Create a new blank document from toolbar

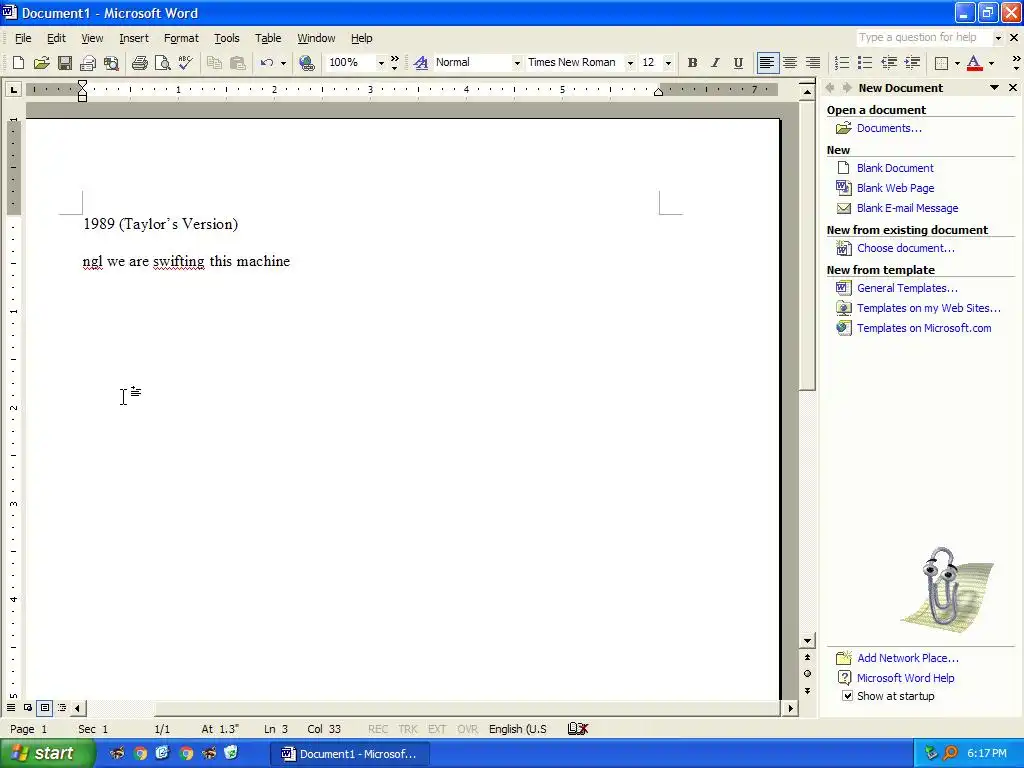click(18, 63)
